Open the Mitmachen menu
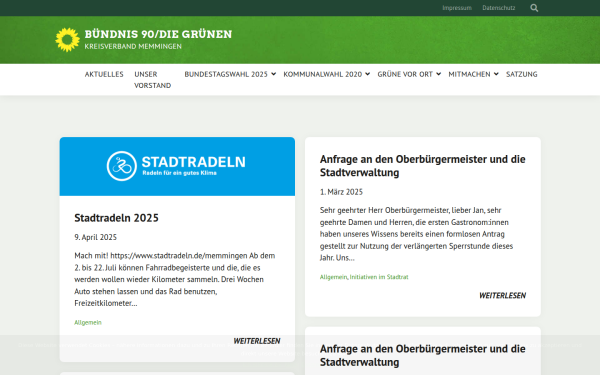 (469, 74)
